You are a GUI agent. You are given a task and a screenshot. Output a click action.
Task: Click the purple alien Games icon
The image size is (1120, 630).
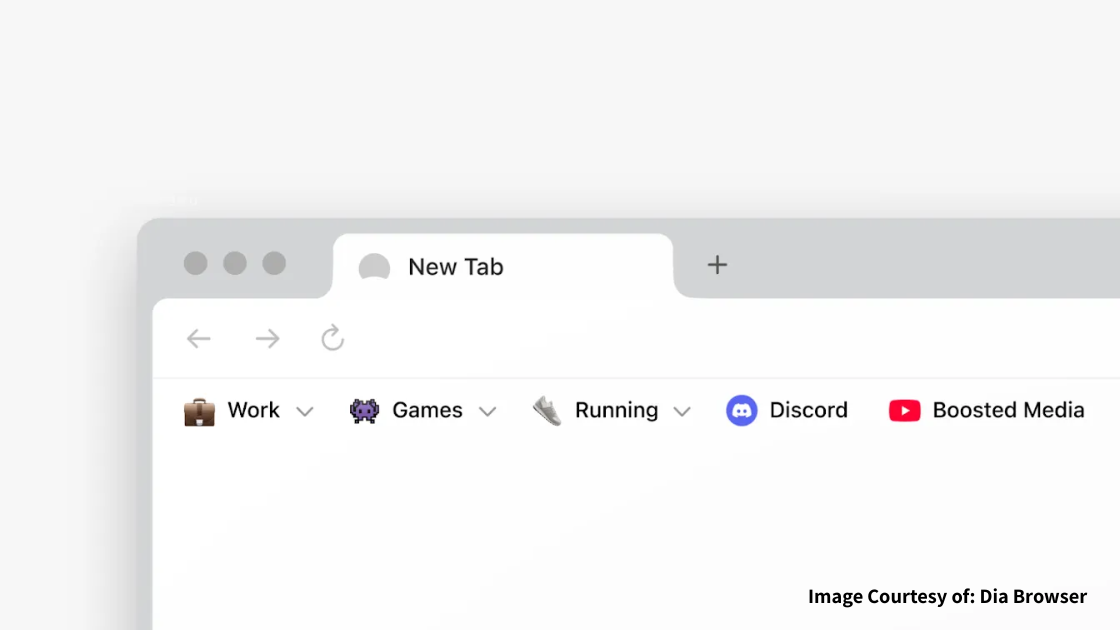(x=364, y=411)
